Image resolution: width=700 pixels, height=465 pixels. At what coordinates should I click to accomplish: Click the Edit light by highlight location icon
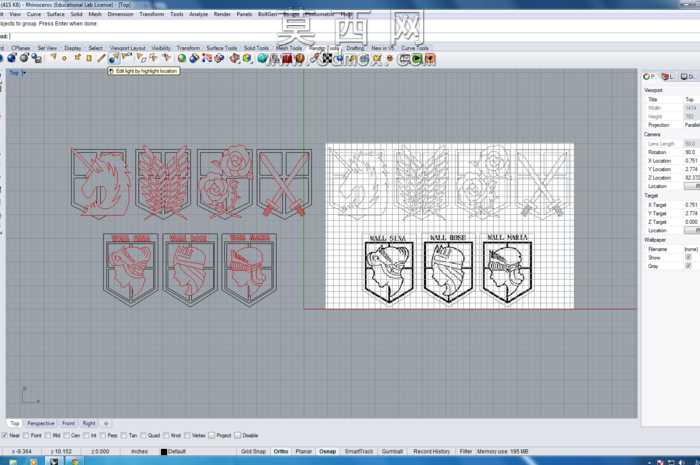coord(114,58)
